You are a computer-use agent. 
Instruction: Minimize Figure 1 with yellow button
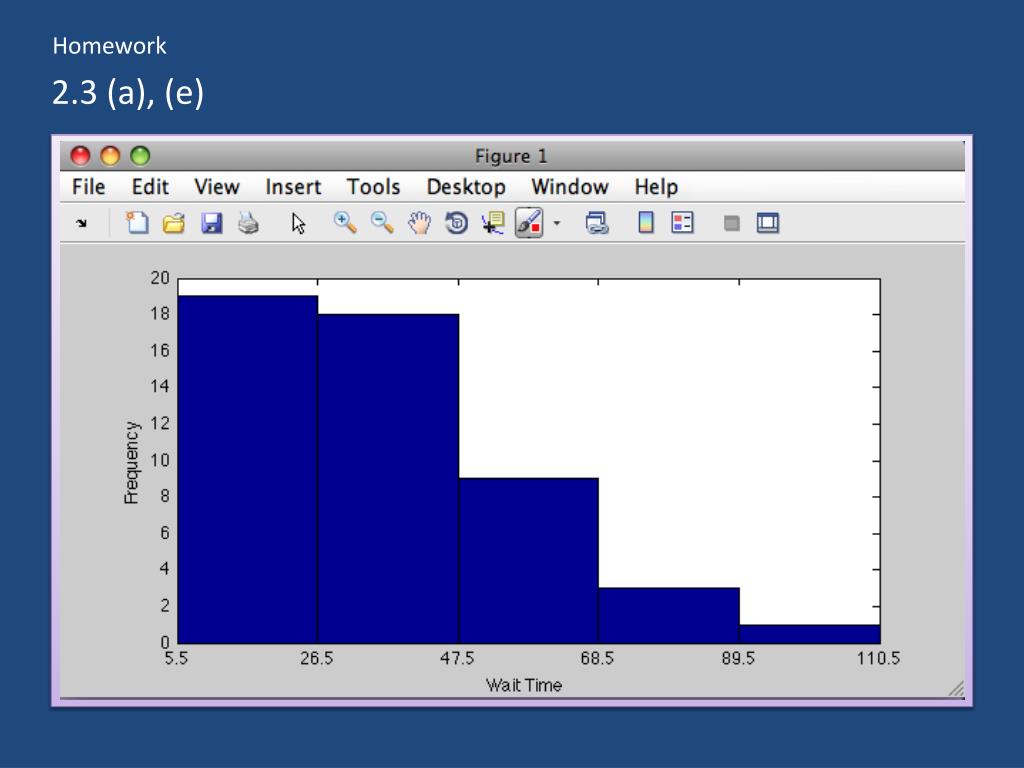[x=110, y=156]
